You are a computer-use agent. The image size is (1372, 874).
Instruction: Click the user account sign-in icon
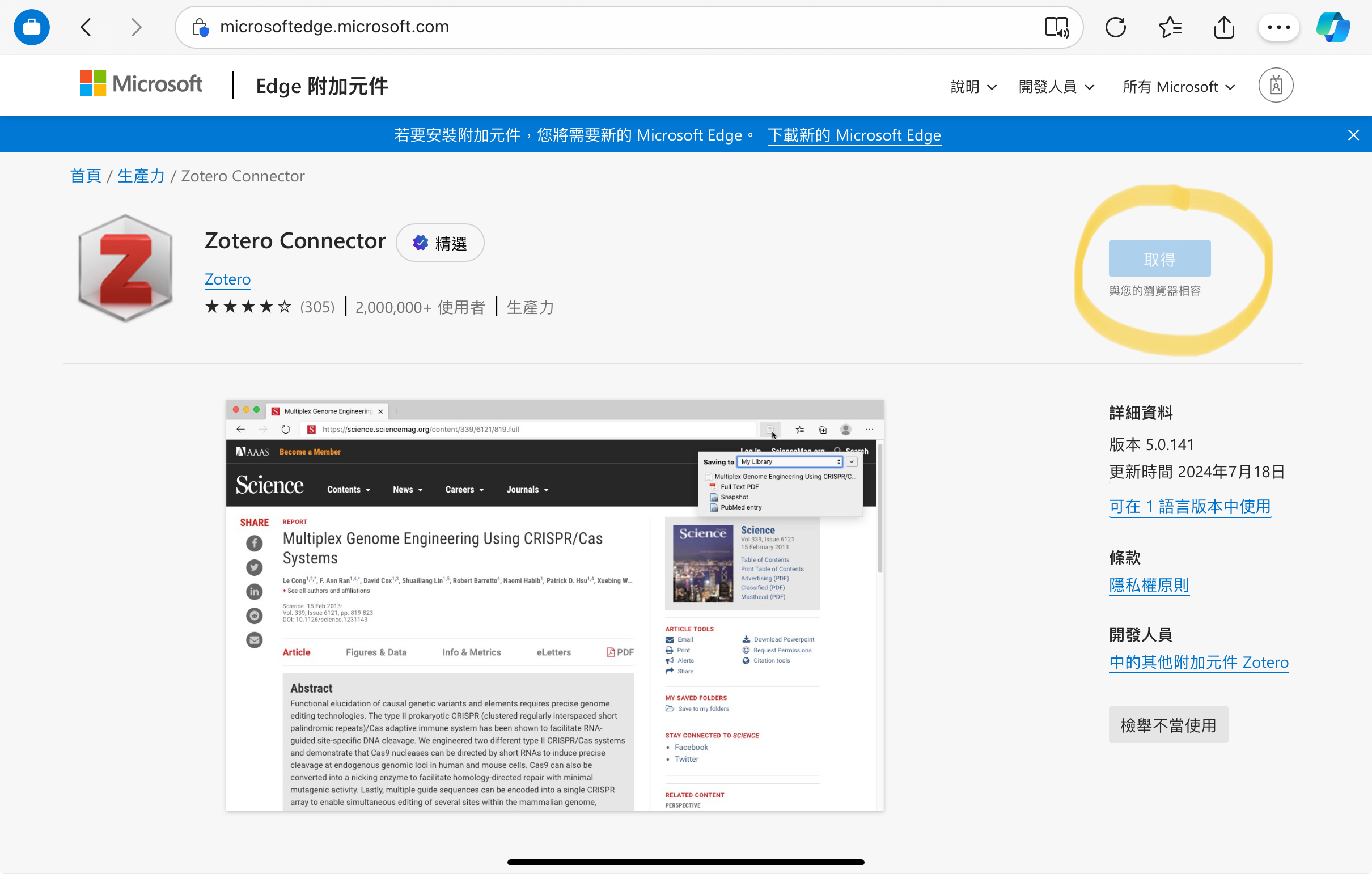point(1275,86)
